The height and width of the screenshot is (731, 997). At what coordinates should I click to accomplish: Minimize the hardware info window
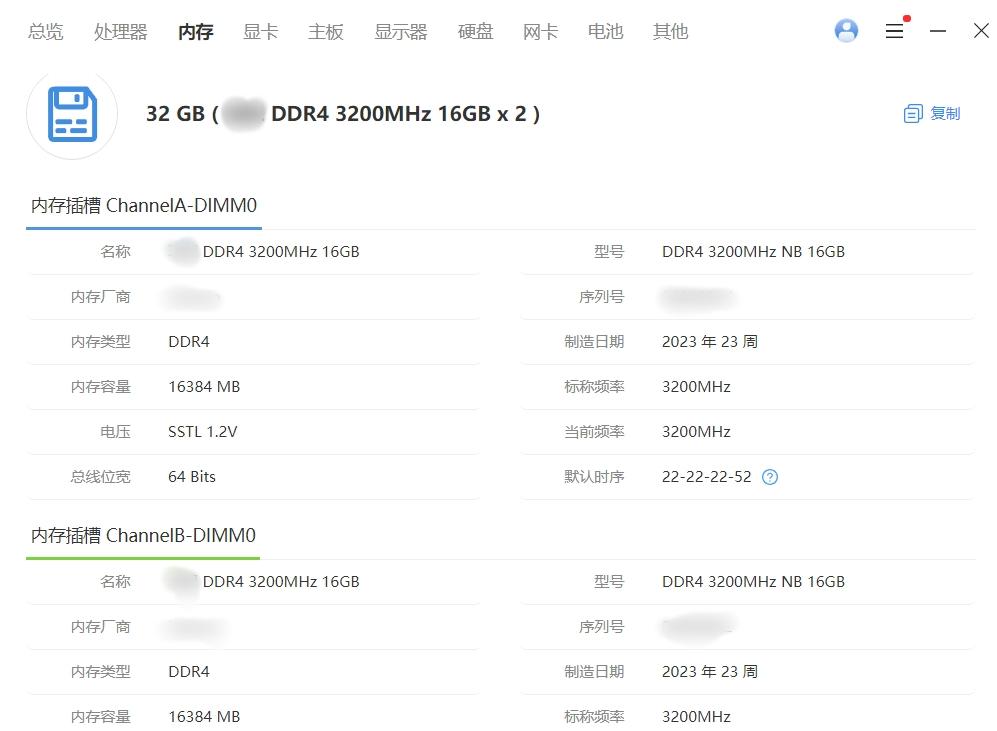click(937, 31)
